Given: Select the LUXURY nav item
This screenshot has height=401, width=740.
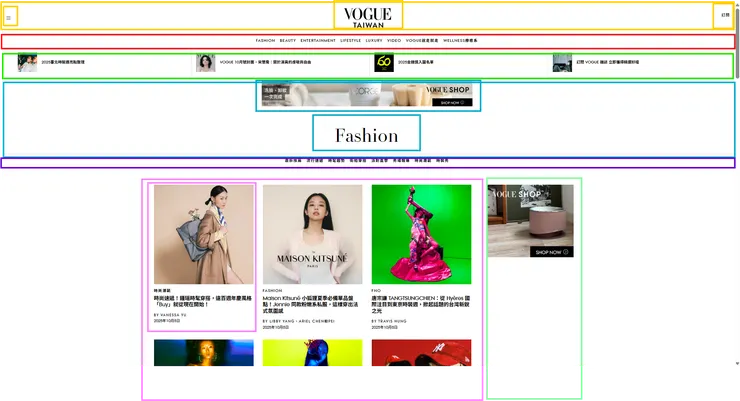Looking at the screenshot, I should coord(374,41).
